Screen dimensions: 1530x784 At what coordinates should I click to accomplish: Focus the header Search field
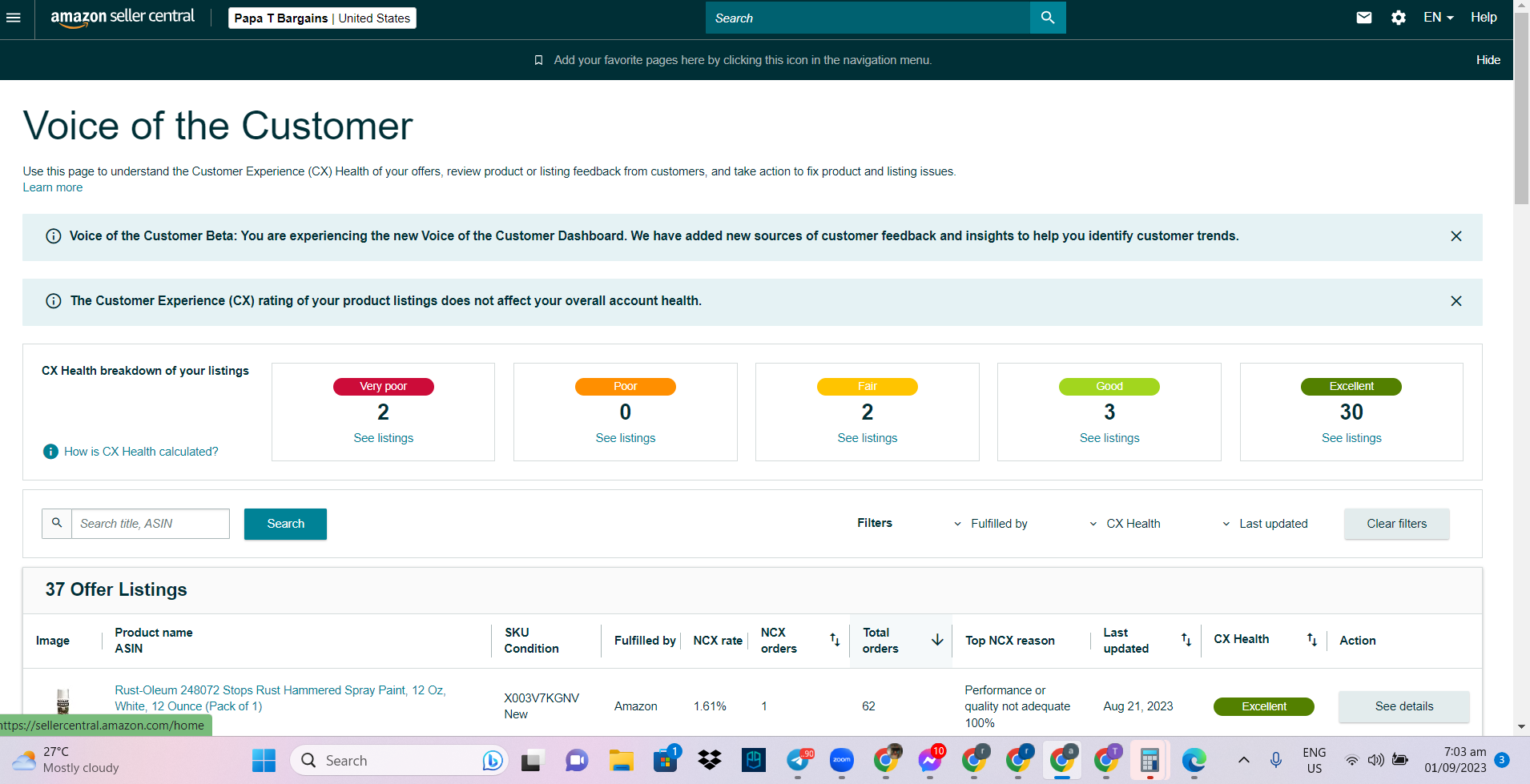(868, 18)
